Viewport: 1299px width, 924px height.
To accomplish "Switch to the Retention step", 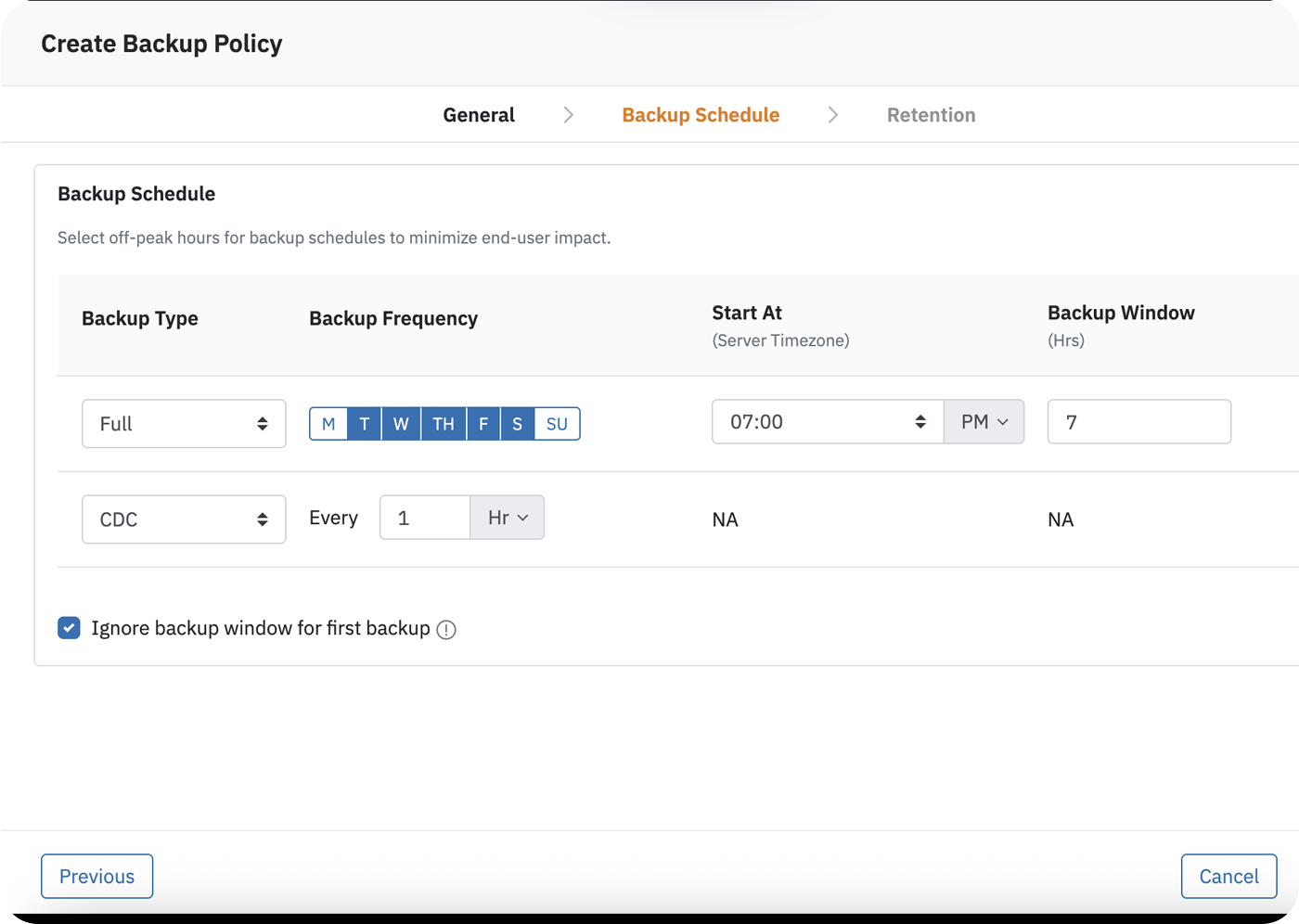I will tap(931, 115).
